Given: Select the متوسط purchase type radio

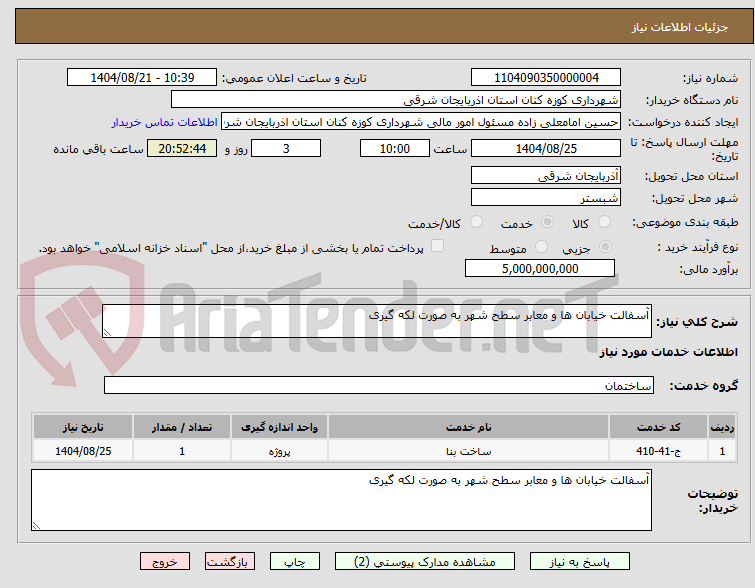Looking at the screenshot, I should [x=542, y=247].
